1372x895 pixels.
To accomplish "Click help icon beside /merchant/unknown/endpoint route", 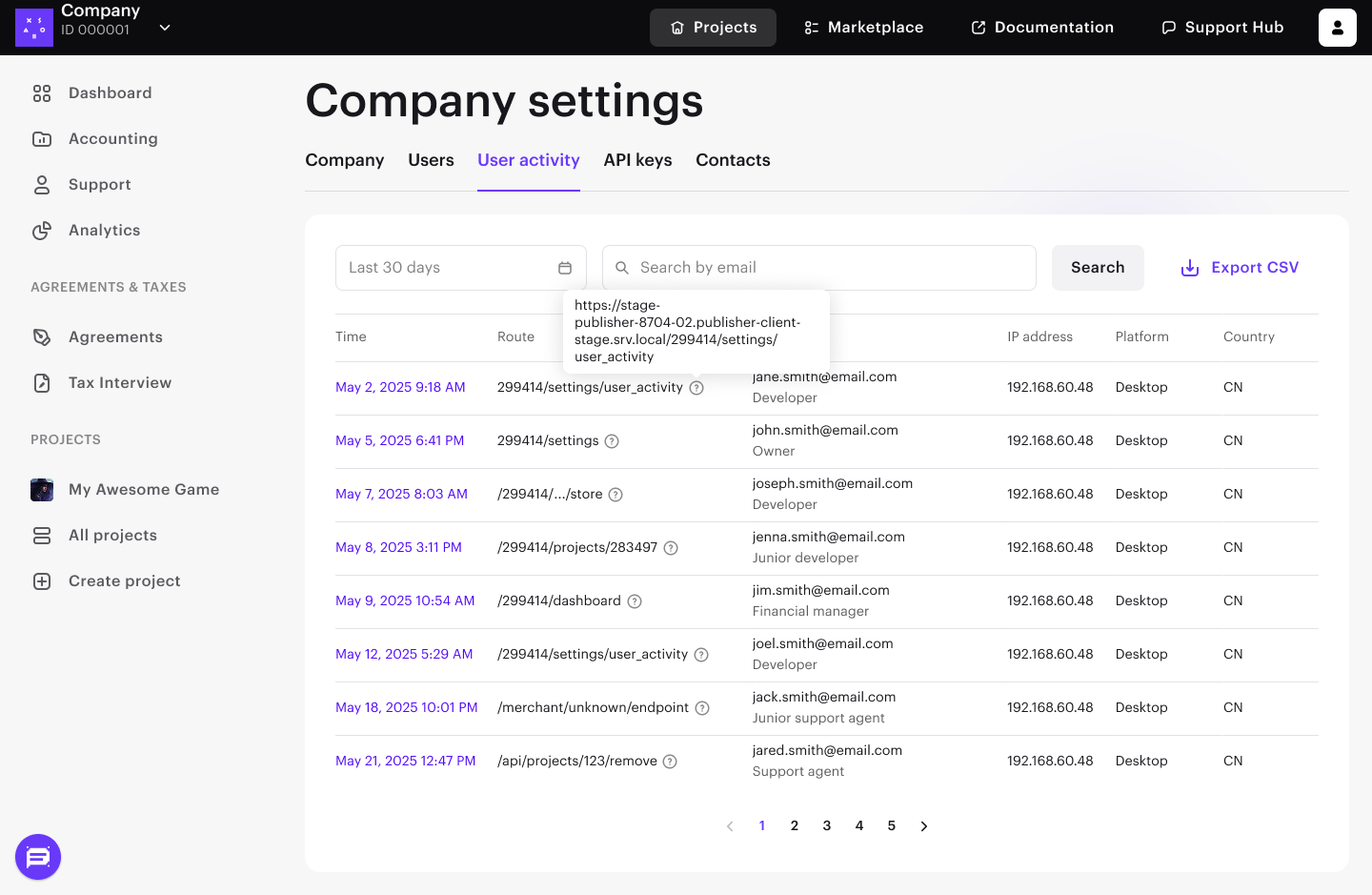I will (702, 708).
